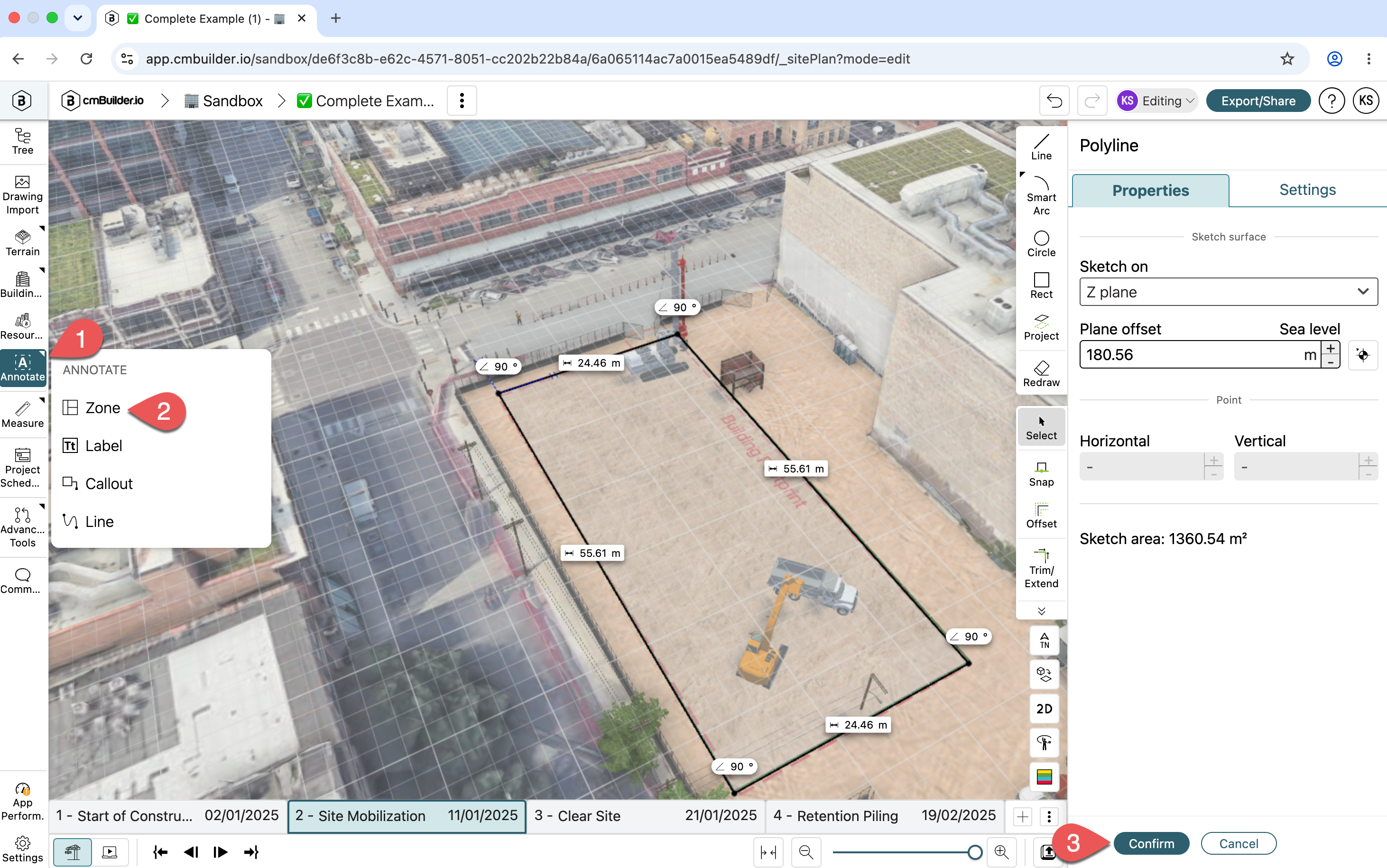Pick plane offset point from scene
The width and height of the screenshot is (1387, 868).
pos(1363,355)
